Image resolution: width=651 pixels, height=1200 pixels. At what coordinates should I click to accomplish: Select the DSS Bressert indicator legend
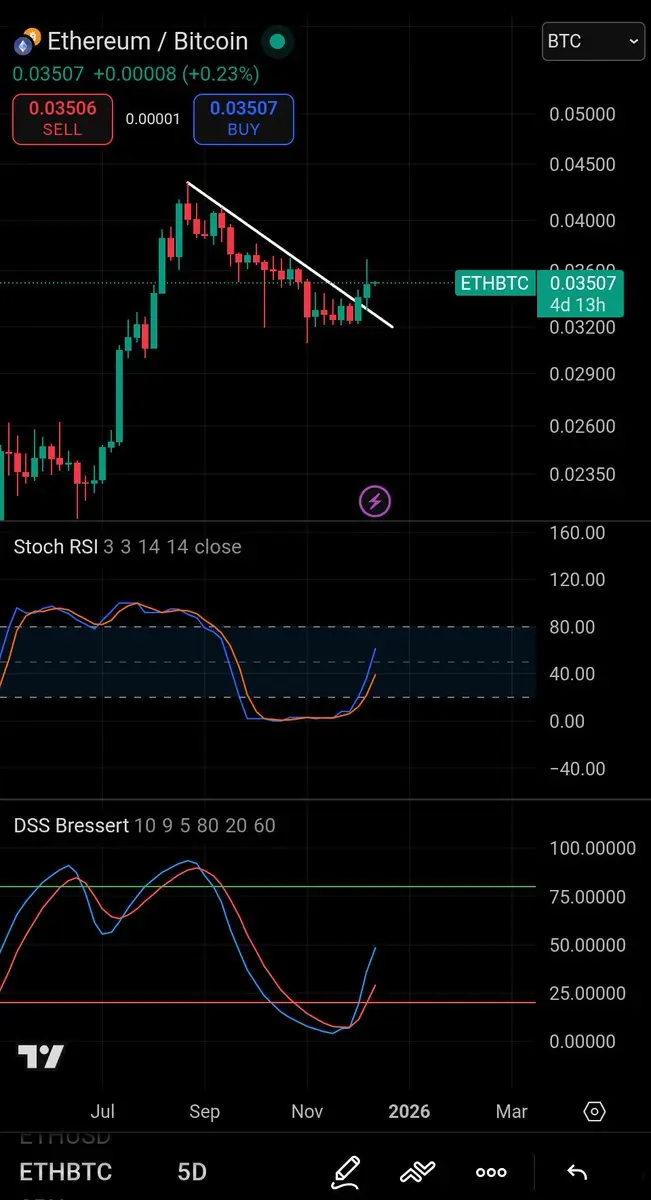[x=145, y=826]
